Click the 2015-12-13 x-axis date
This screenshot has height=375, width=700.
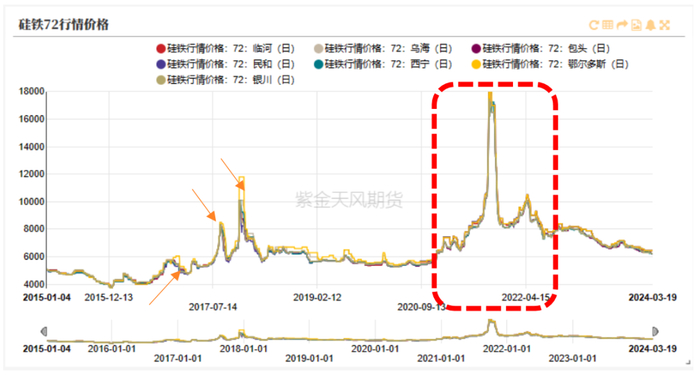click(x=108, y=298)
